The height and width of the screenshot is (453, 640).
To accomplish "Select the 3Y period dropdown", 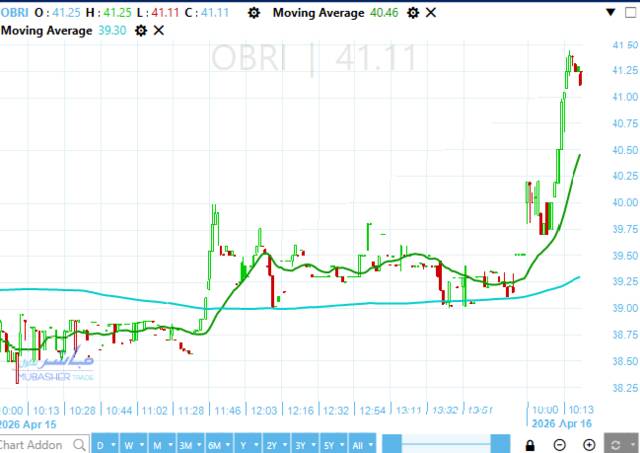I will pyautogui.click(x=305, y=444).
